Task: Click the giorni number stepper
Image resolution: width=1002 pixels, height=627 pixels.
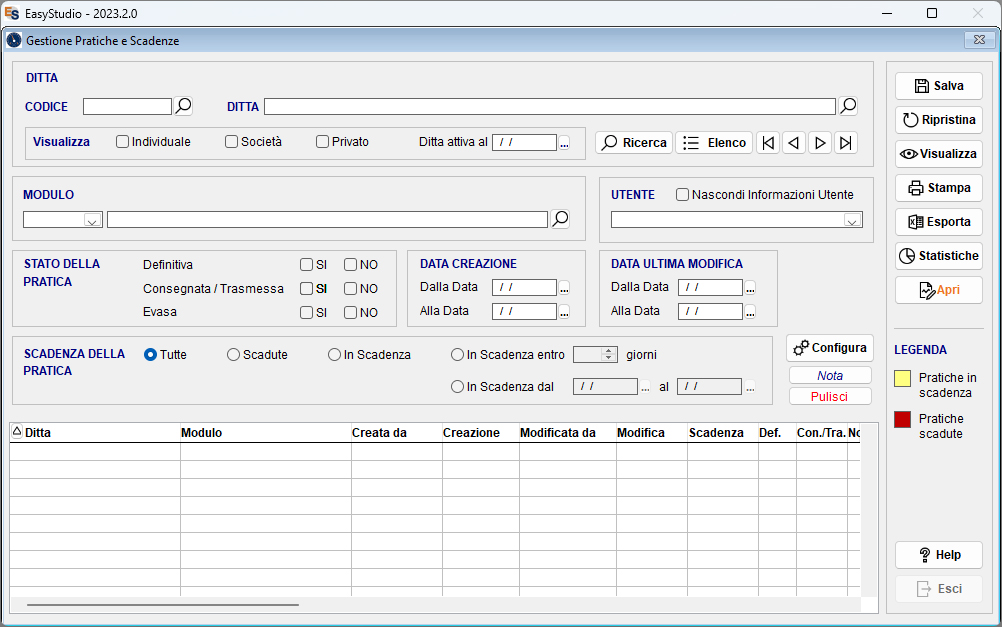Action: [609, 354]
